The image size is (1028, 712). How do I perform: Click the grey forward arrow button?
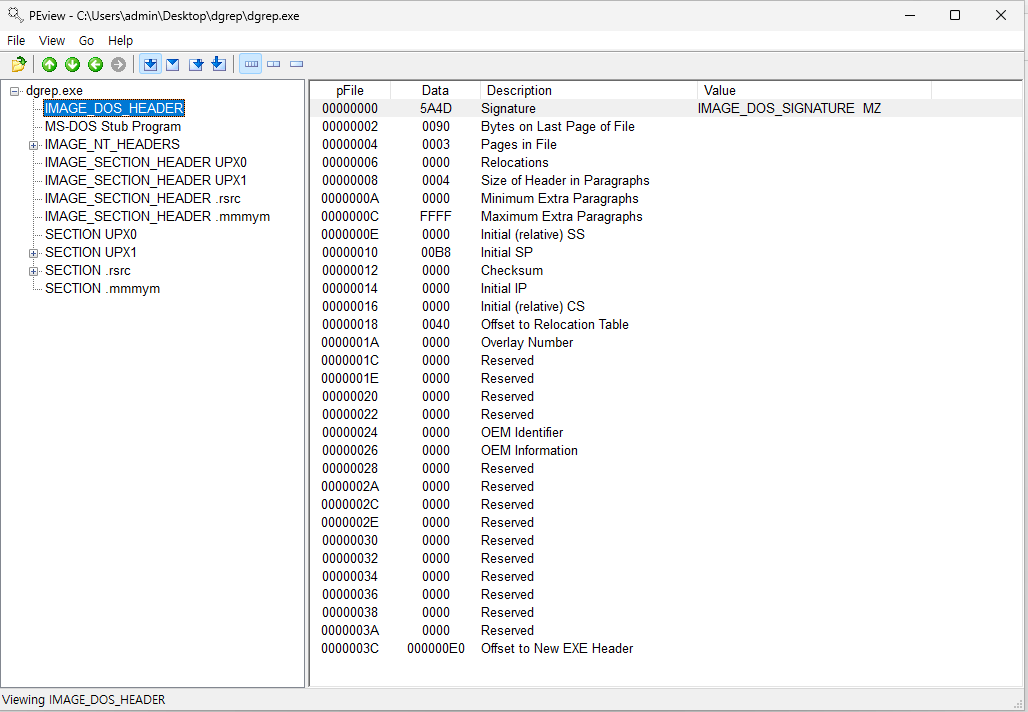pyautogui.click(x=118, y=64)
